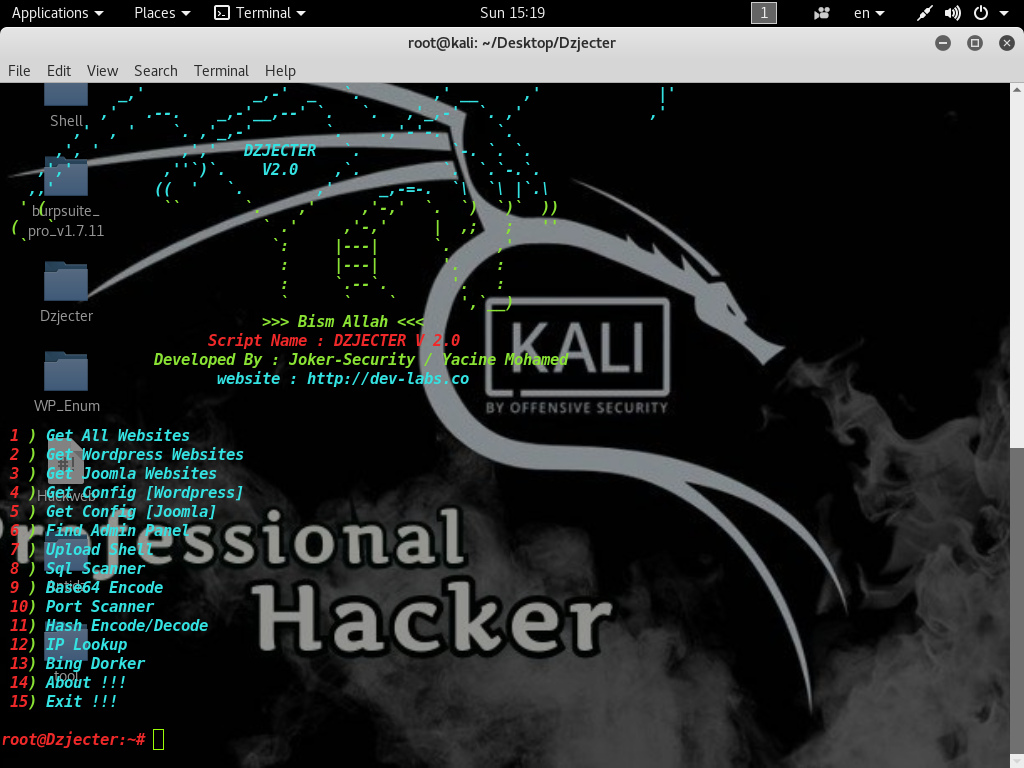Open the View menu

pyautogui.click(x=103, y=71)
